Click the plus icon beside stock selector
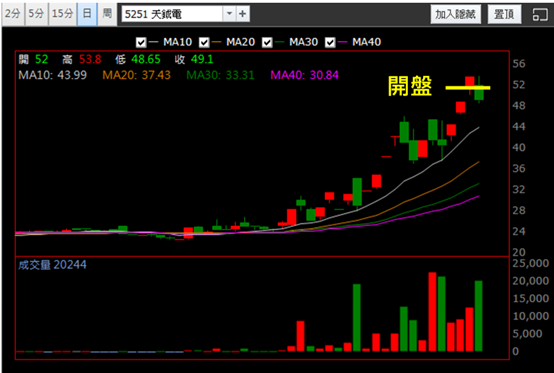 (x=243, y=14)
